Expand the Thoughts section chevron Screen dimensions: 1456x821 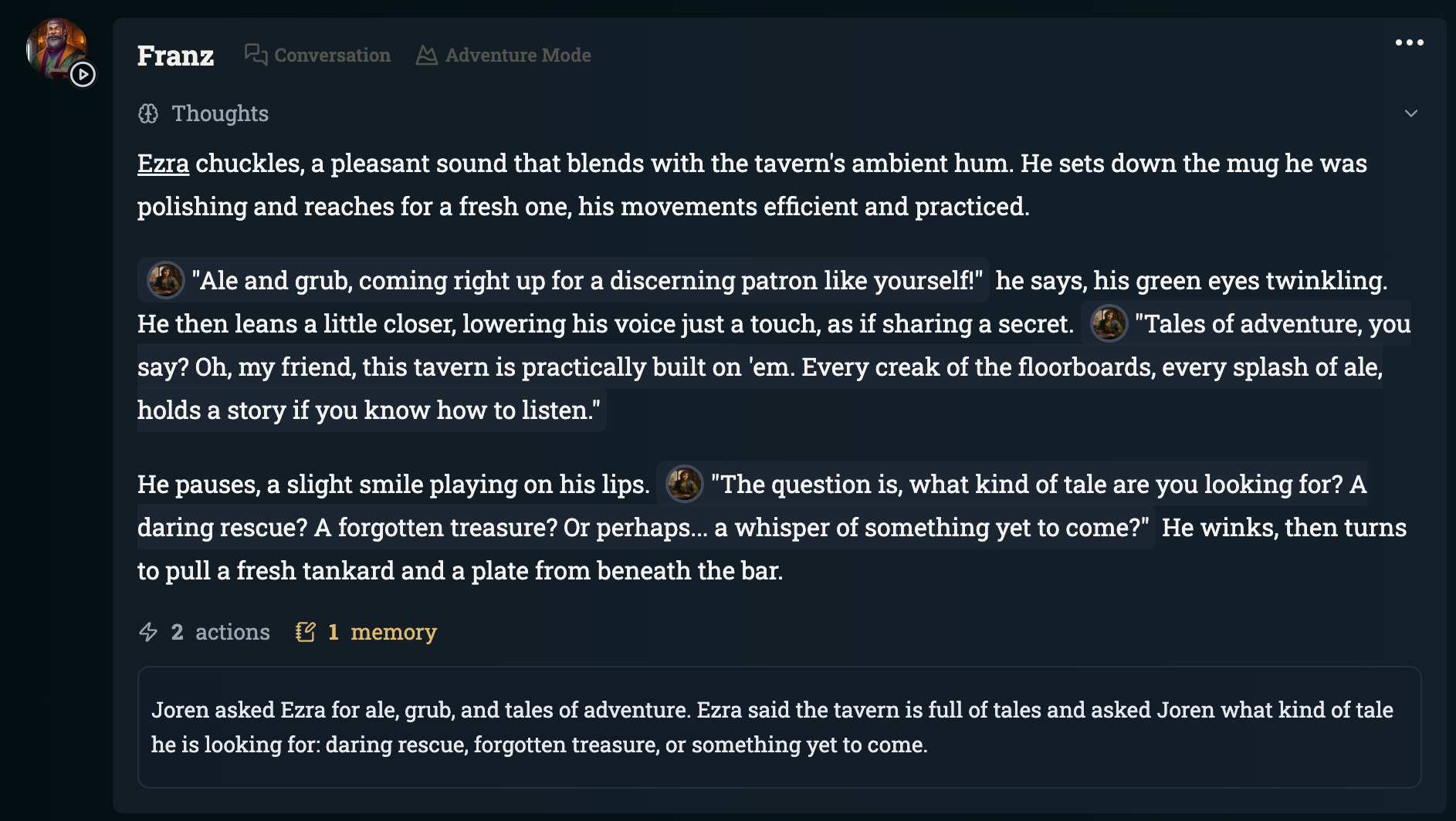(1410, 113)
